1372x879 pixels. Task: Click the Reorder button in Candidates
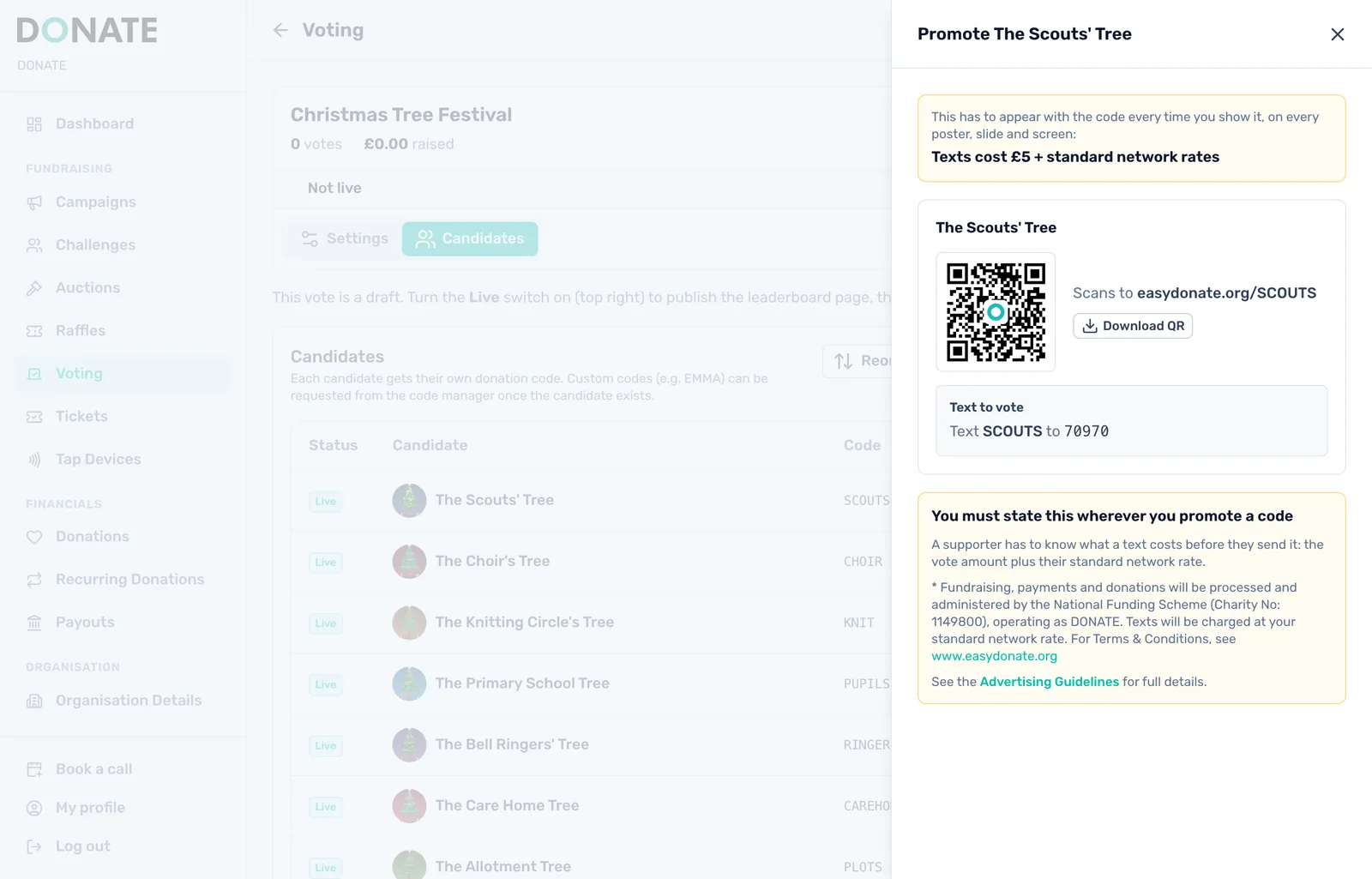[857, 361]
